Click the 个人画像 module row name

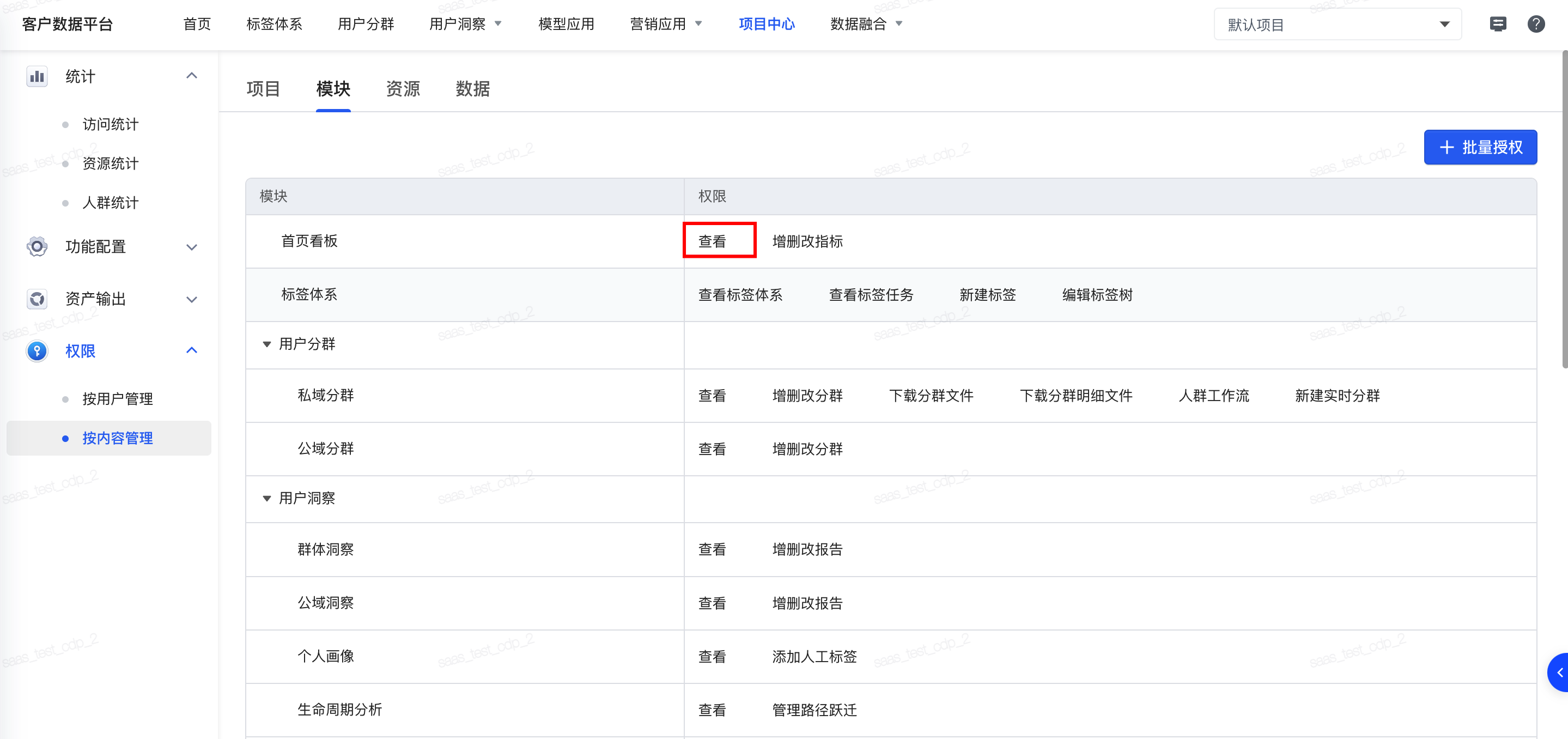click(326, 656)
